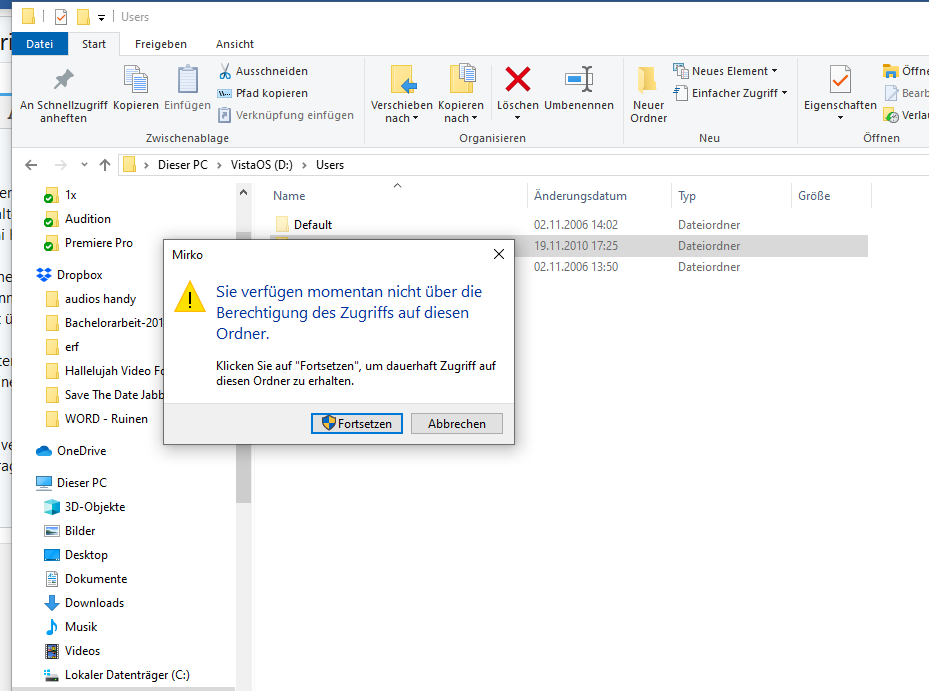Select Ausschneiden scissors command

point(263,71)
